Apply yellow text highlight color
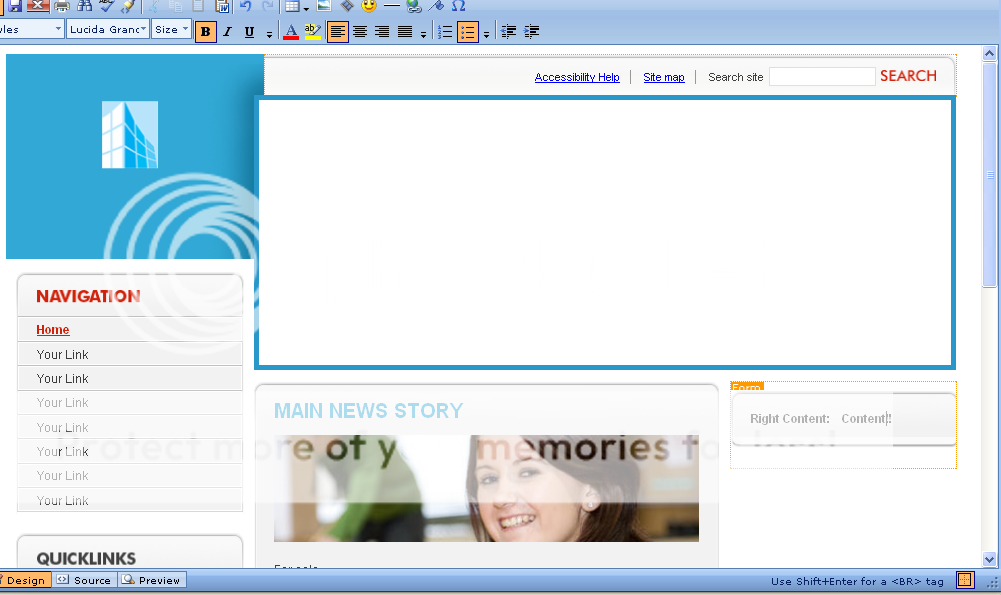The width and height of the screenshot is (1001, 595). (312, 31)
